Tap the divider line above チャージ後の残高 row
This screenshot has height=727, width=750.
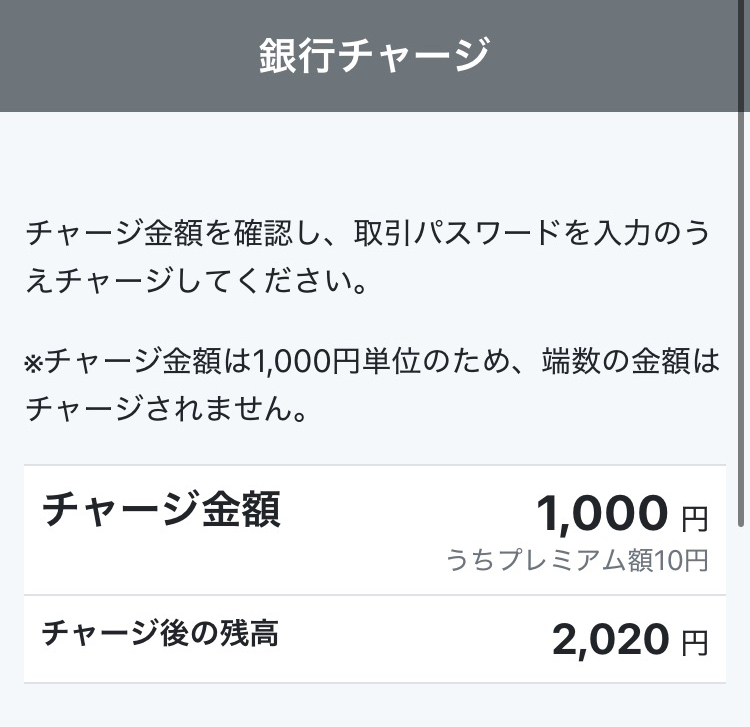(x=375, y=595)
